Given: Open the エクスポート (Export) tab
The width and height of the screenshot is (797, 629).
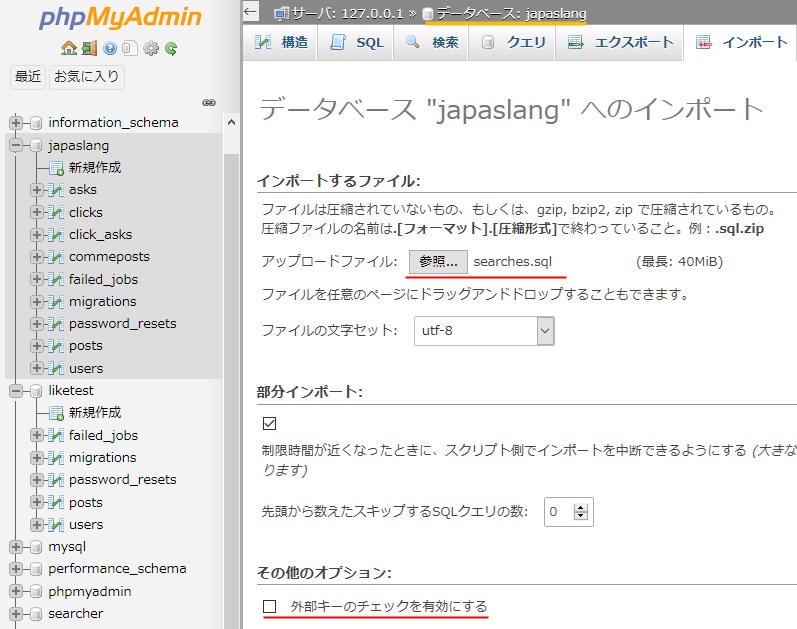Looking at the screenshot, I should pos(621,43).
